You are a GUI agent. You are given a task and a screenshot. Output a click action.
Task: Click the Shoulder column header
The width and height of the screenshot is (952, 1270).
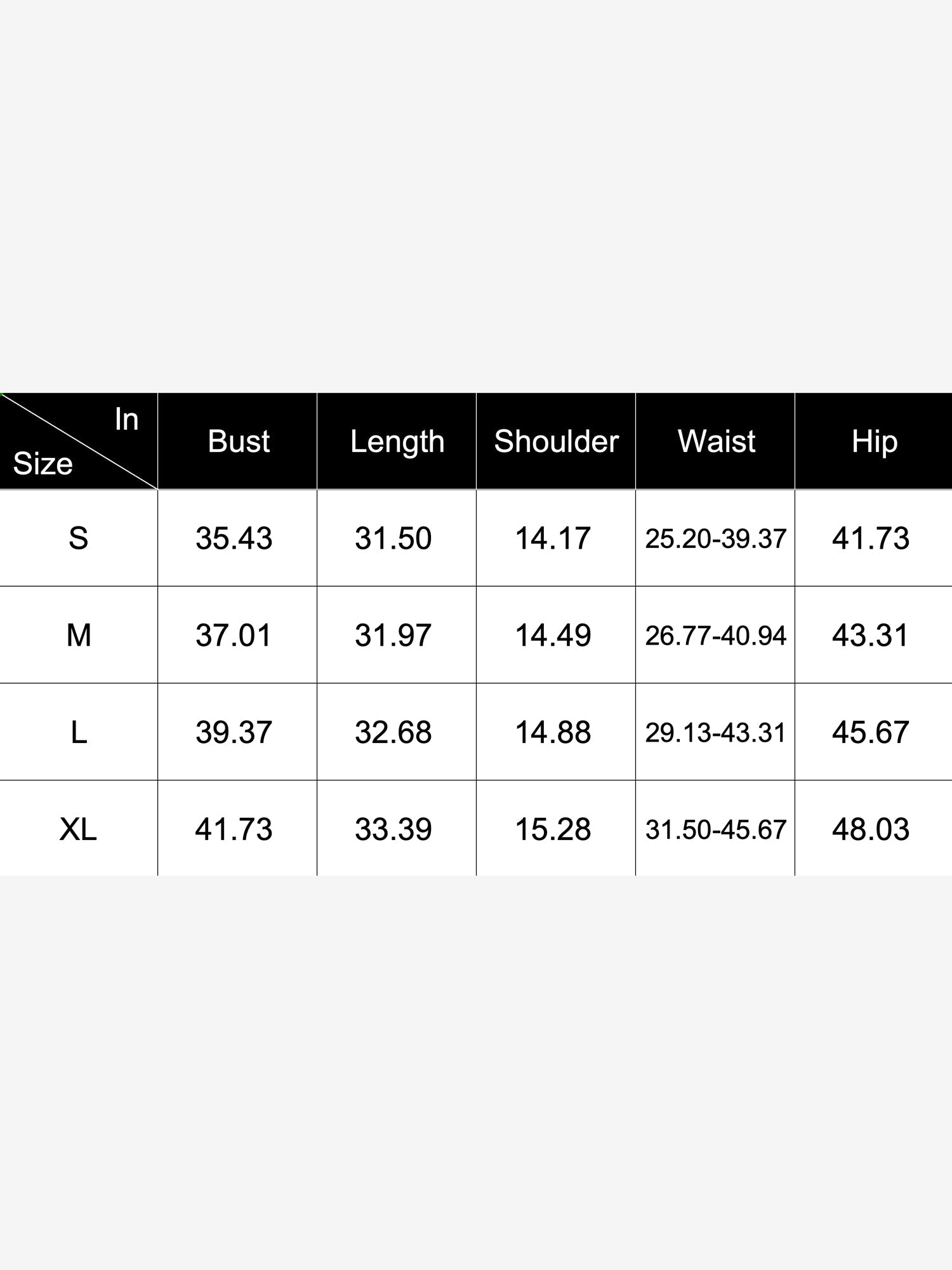click(556, 441)
